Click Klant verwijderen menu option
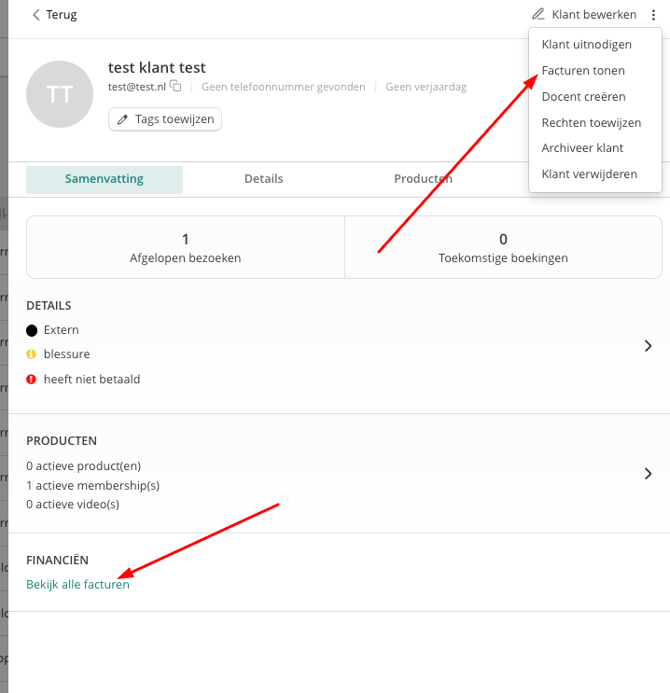Screen dimensions: 670x693 pyautogui.click(x=589, y=174)
